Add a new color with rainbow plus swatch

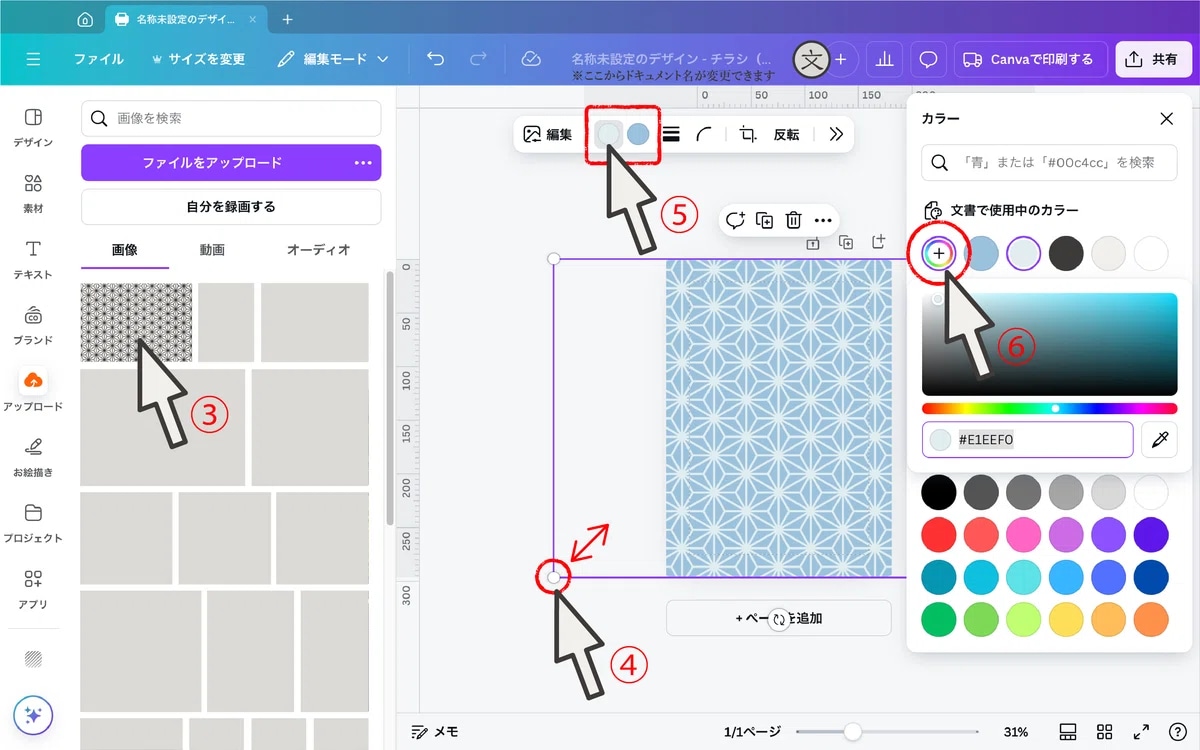click(x=938, y=253)
